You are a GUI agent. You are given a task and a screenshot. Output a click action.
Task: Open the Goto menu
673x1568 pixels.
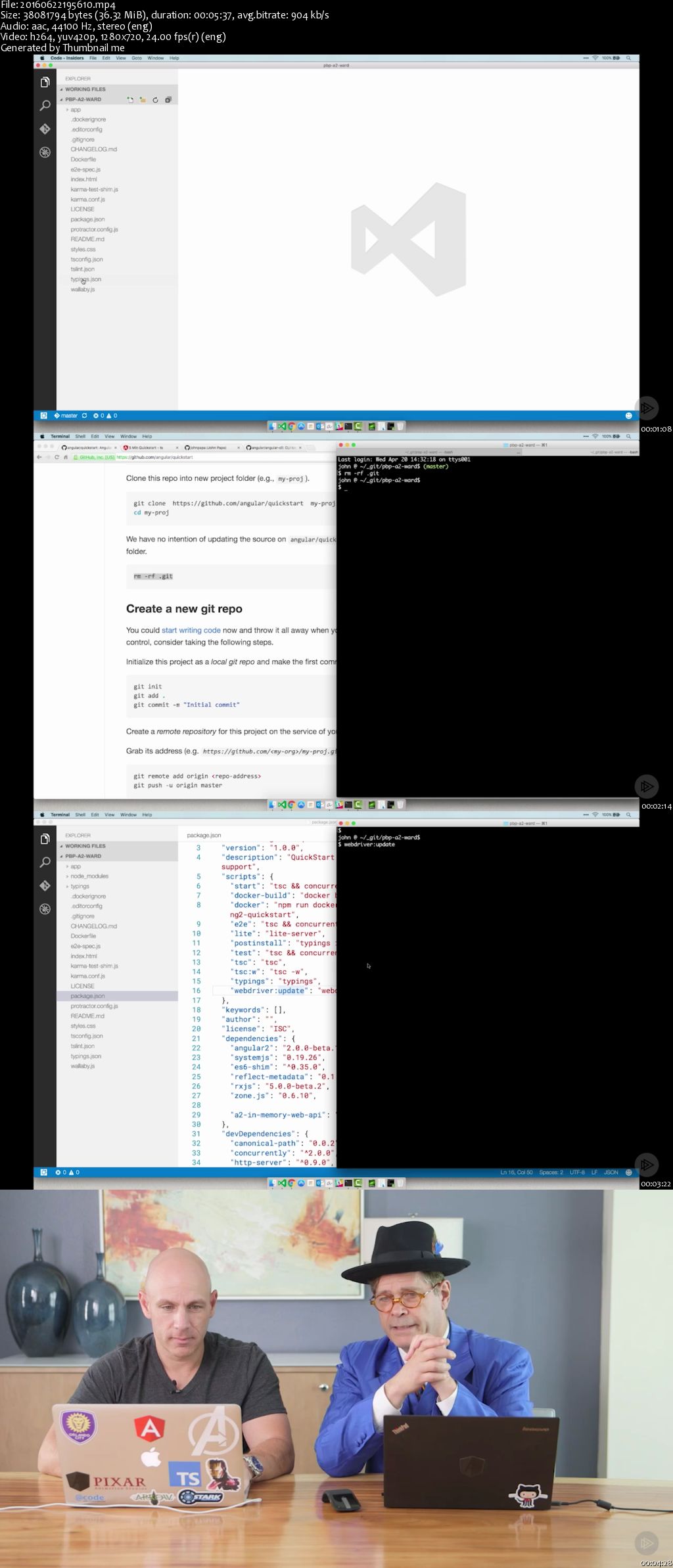[137, 58]
